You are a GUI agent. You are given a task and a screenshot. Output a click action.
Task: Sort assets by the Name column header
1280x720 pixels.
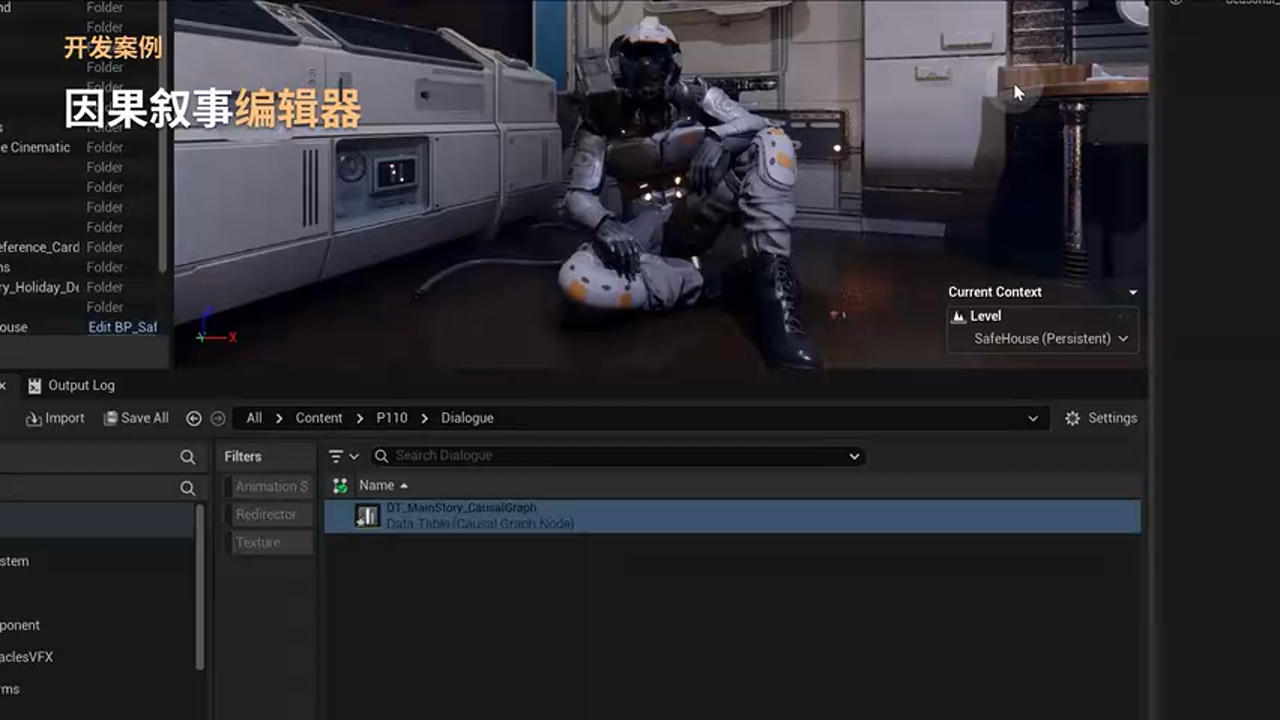click(x=377, y=485)
